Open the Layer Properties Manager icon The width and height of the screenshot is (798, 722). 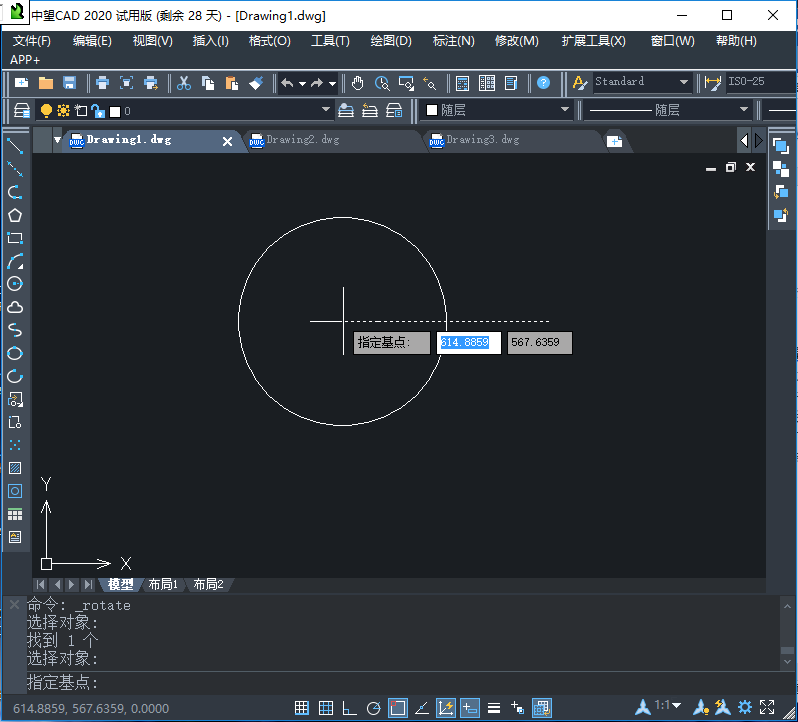pos(22,110)
